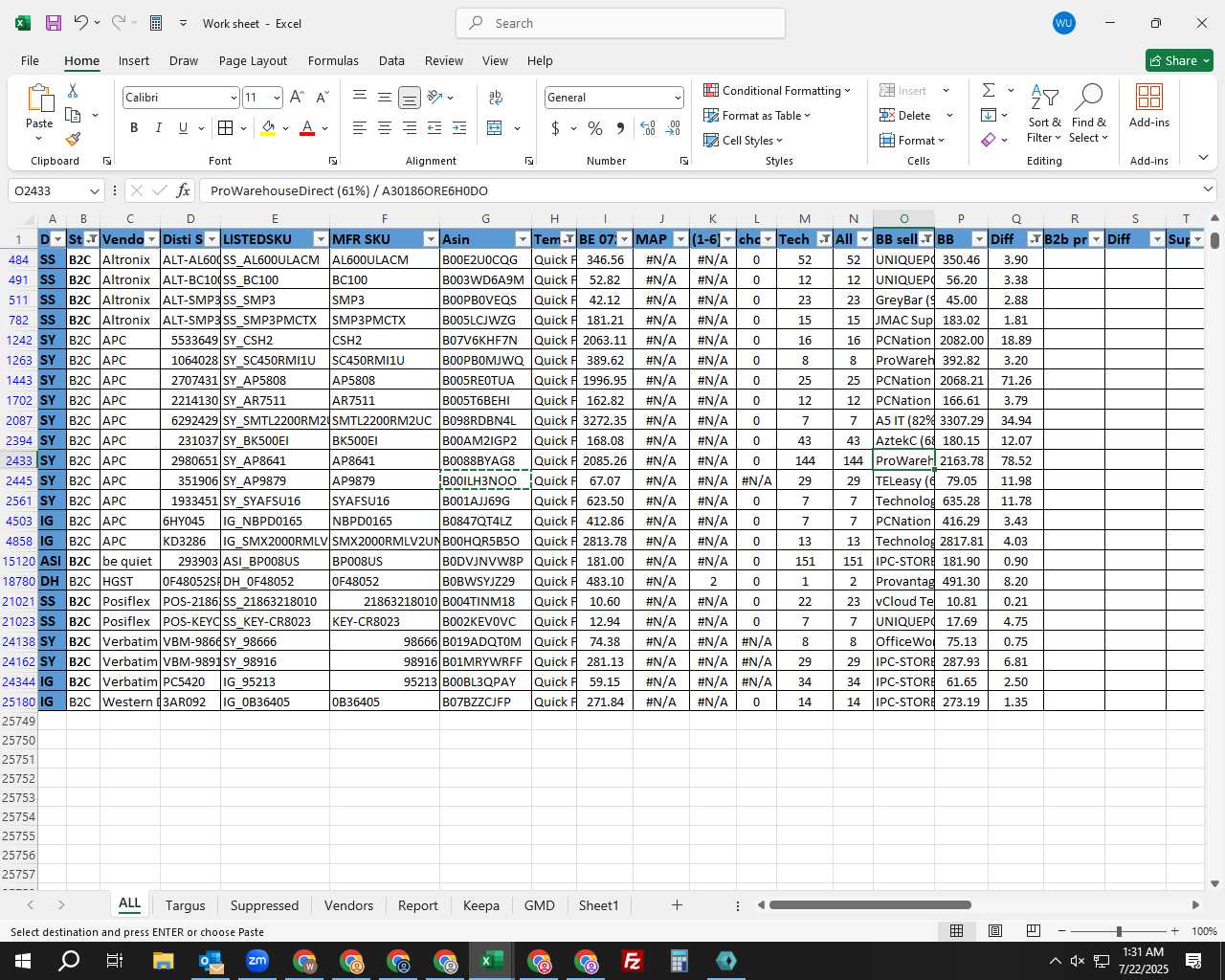Decrease font size with the small A icon
Image resolution: width=1225 pixels, height=980 pixels.
point(322,98)
